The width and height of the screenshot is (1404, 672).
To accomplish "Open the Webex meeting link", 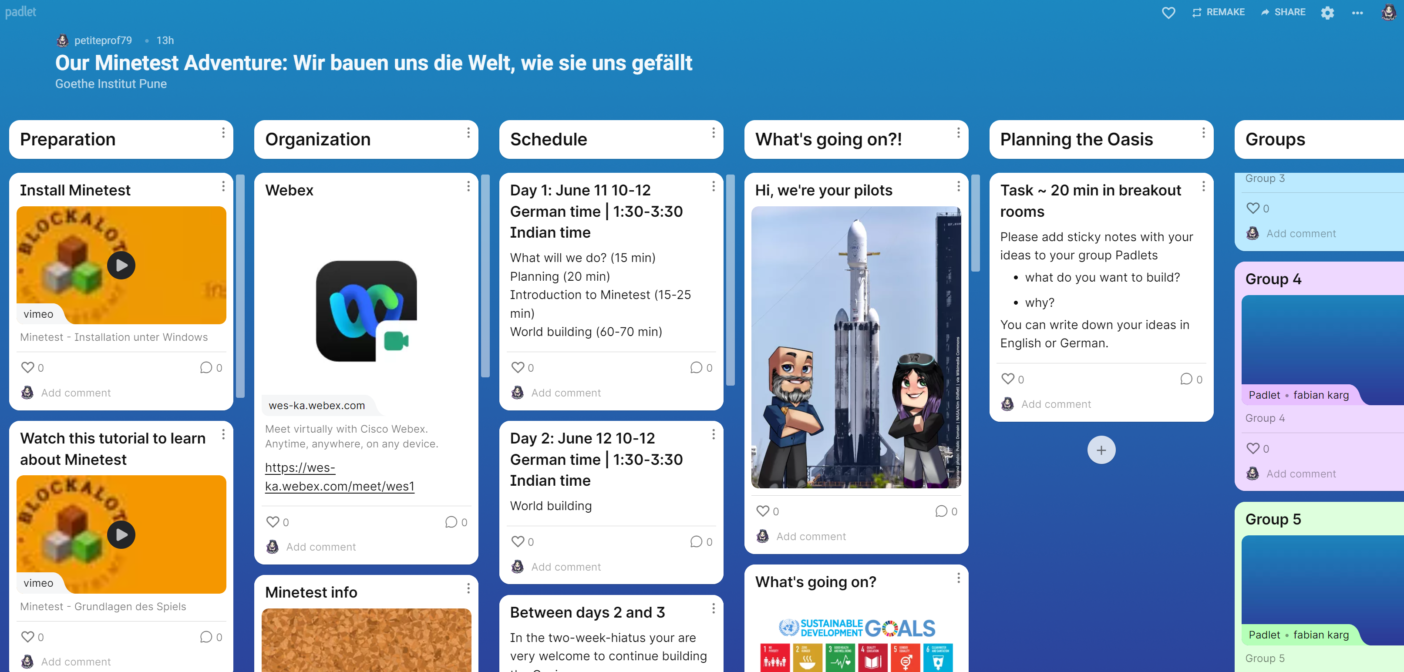I will point(339,477).
